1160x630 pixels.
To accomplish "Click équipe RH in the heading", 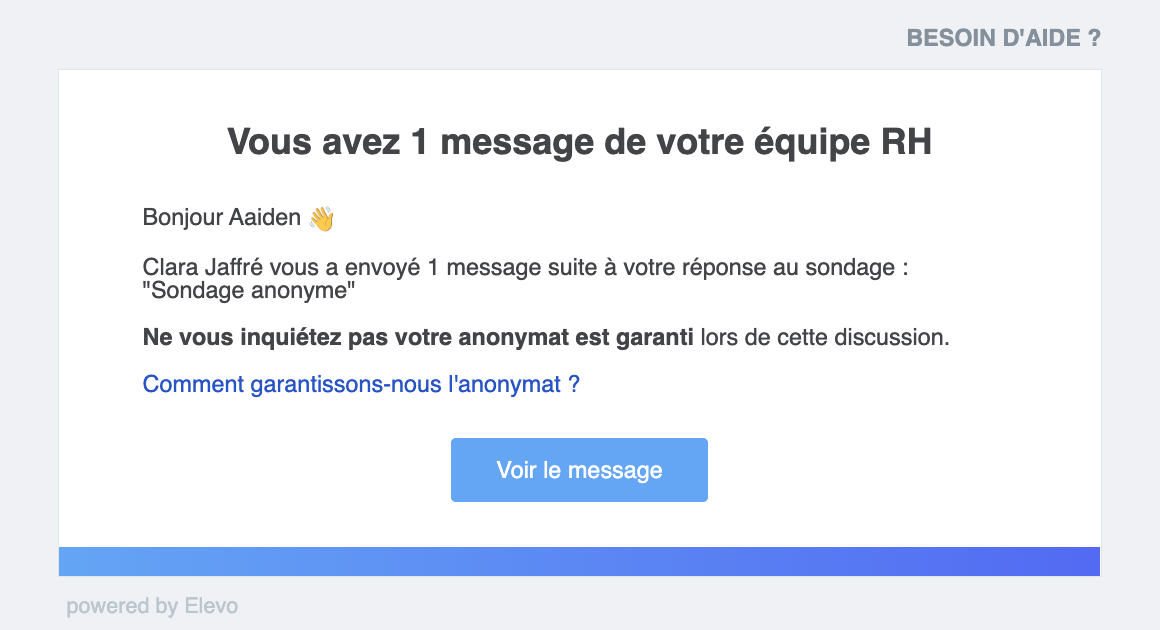I will pos(843,141).
